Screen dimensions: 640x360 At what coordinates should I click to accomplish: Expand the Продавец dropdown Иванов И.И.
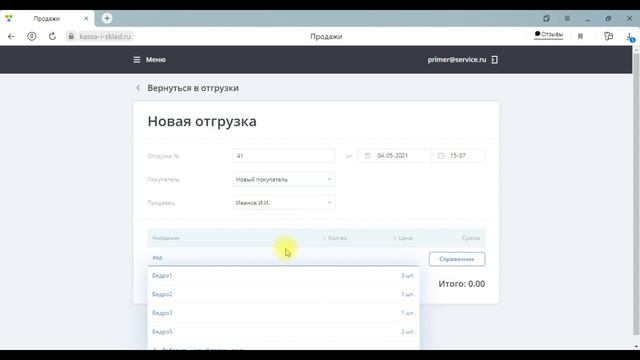(x=284, y=203)
